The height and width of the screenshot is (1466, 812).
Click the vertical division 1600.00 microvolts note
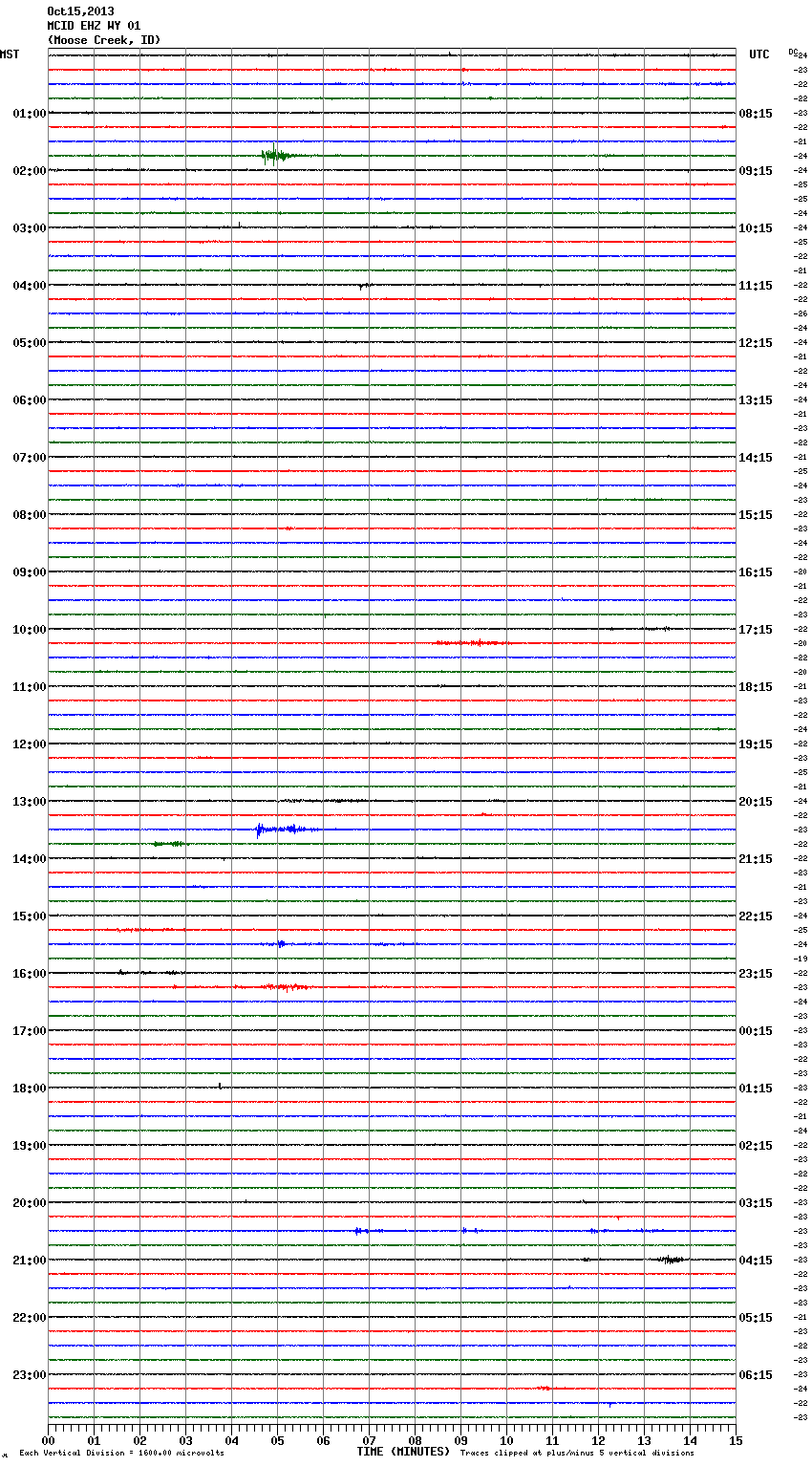(x=122, y=1454)
